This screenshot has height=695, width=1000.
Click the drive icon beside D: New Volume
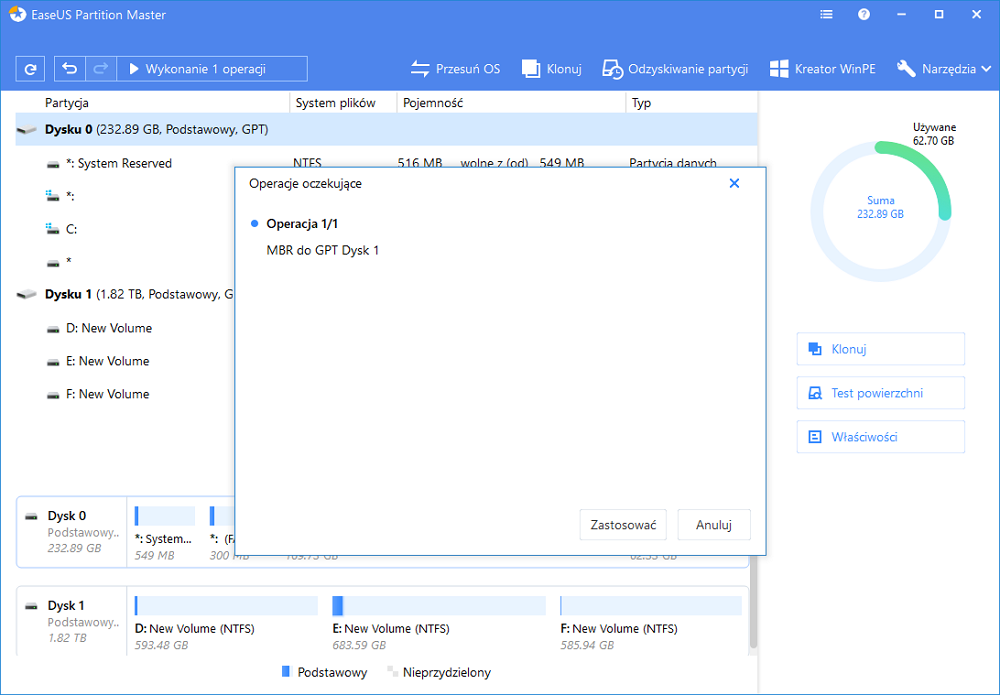pyautogui.click(x=53, y=329)
